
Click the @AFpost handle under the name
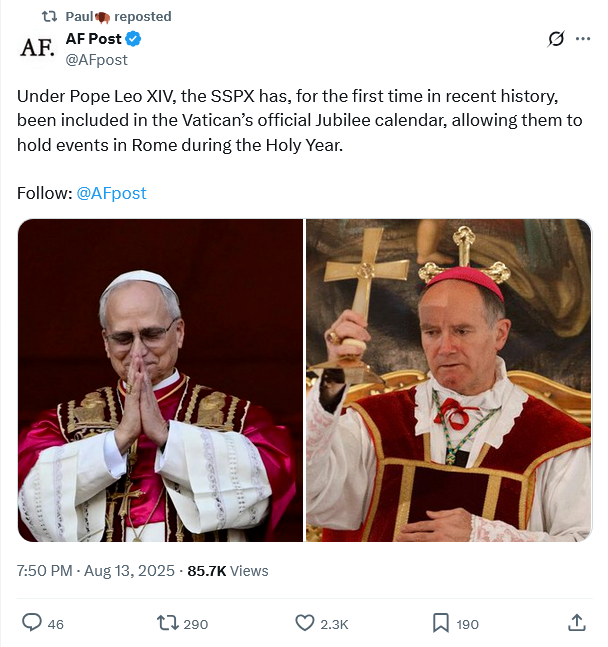pyautogui.click(x=96, y=59)
